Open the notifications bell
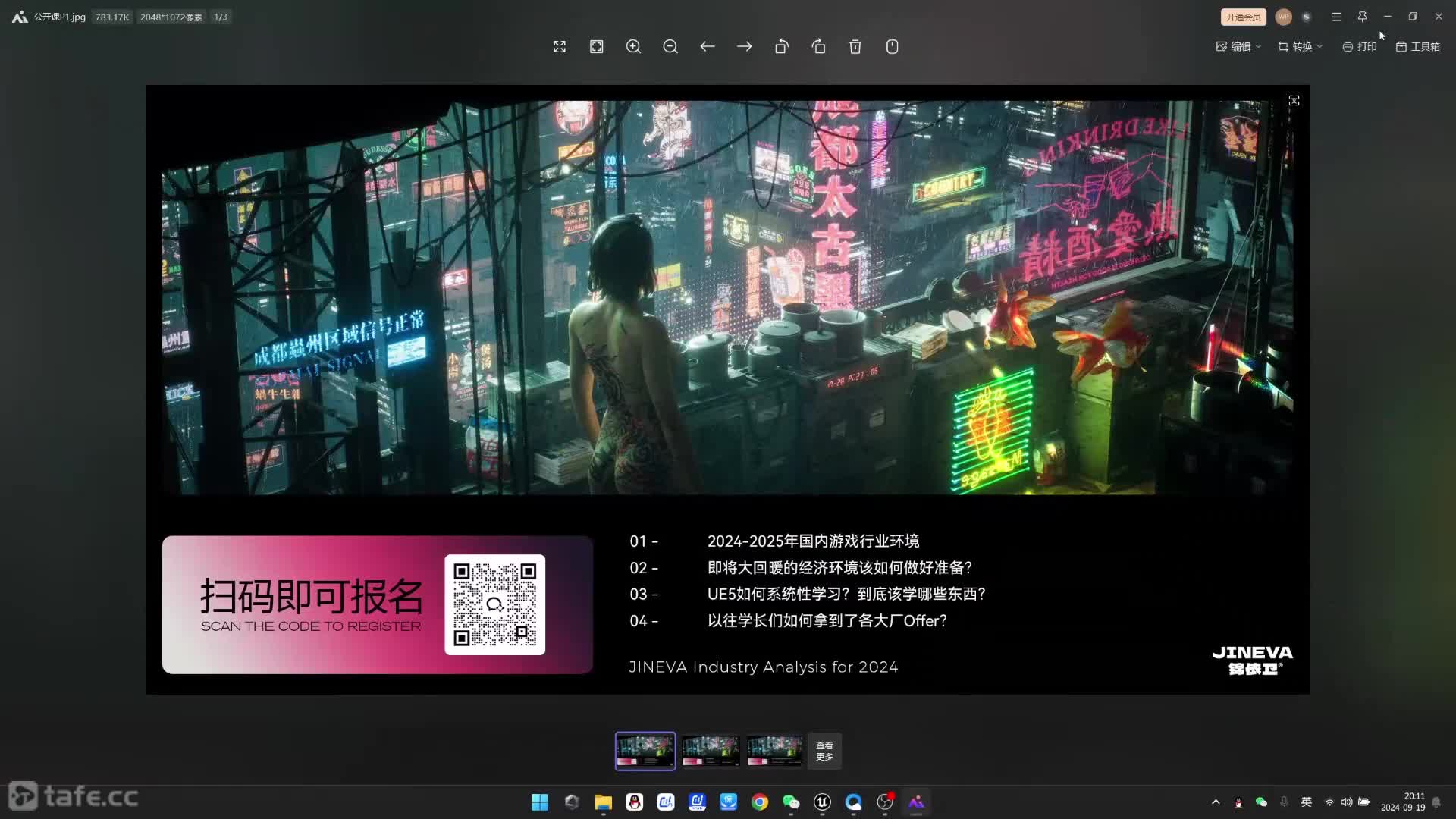Image resolution: width=1456 pixels, height=819 pixels. click(x=1436, y=802)
